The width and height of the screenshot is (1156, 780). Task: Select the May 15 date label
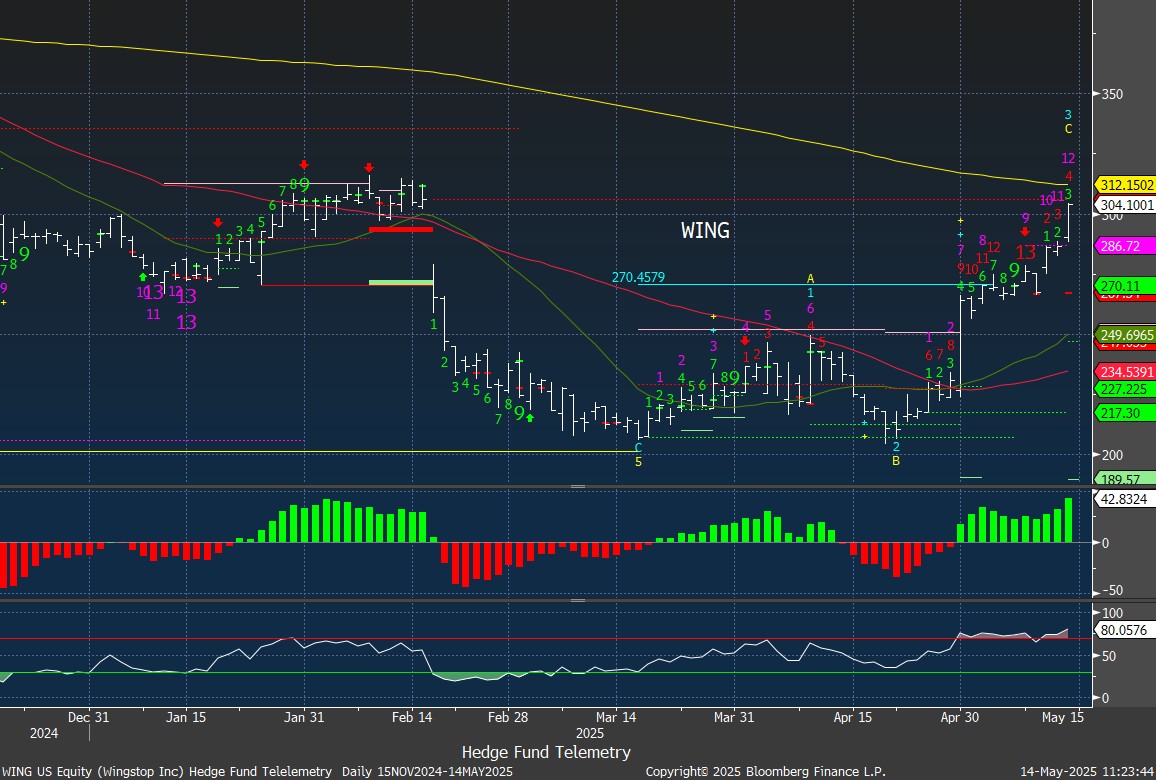pyautogui.click(x=1063, y=717)
